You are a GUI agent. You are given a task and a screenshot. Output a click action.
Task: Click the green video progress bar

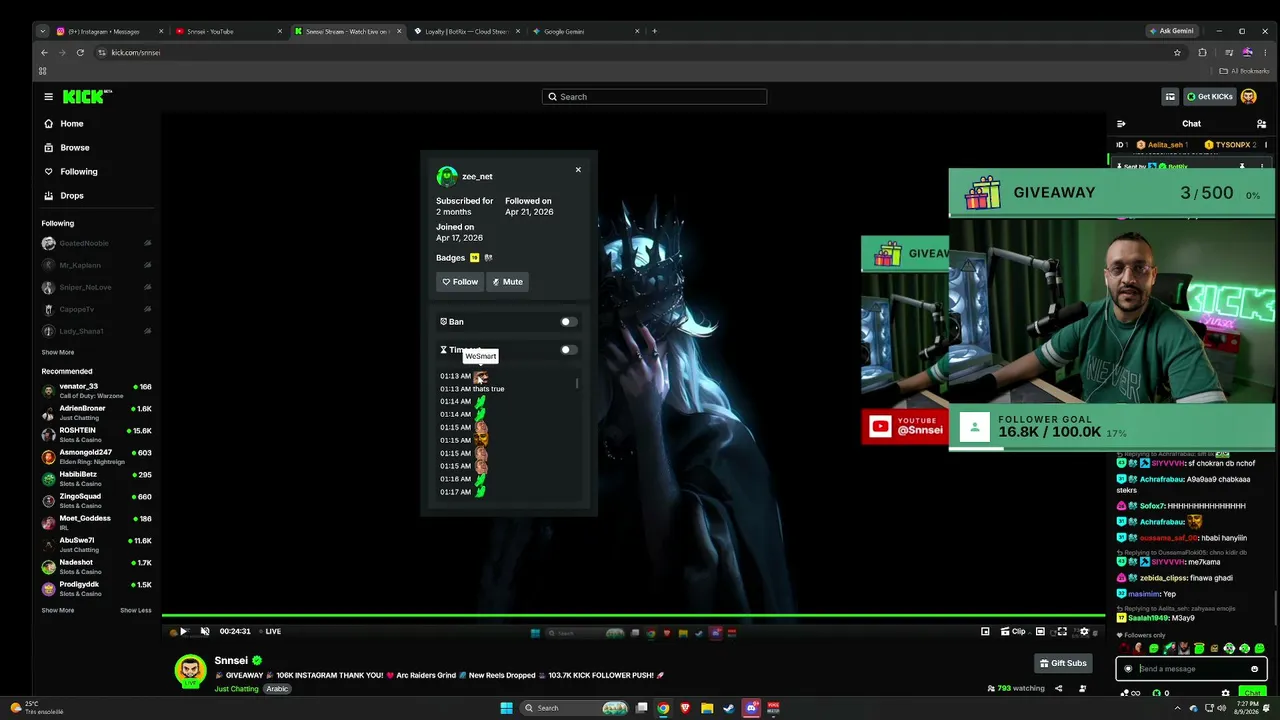(x=633, y=616)
